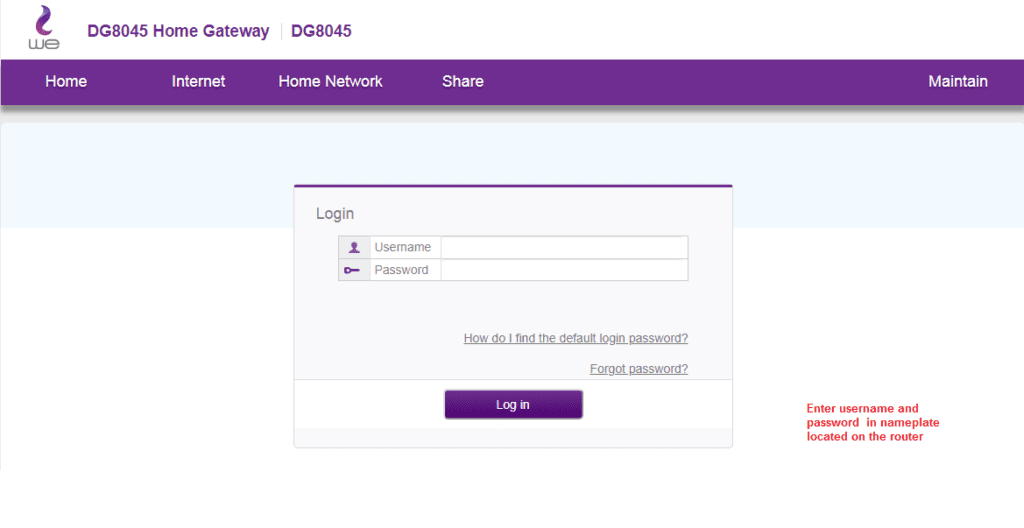Click the Username field label

coord(402,247)
